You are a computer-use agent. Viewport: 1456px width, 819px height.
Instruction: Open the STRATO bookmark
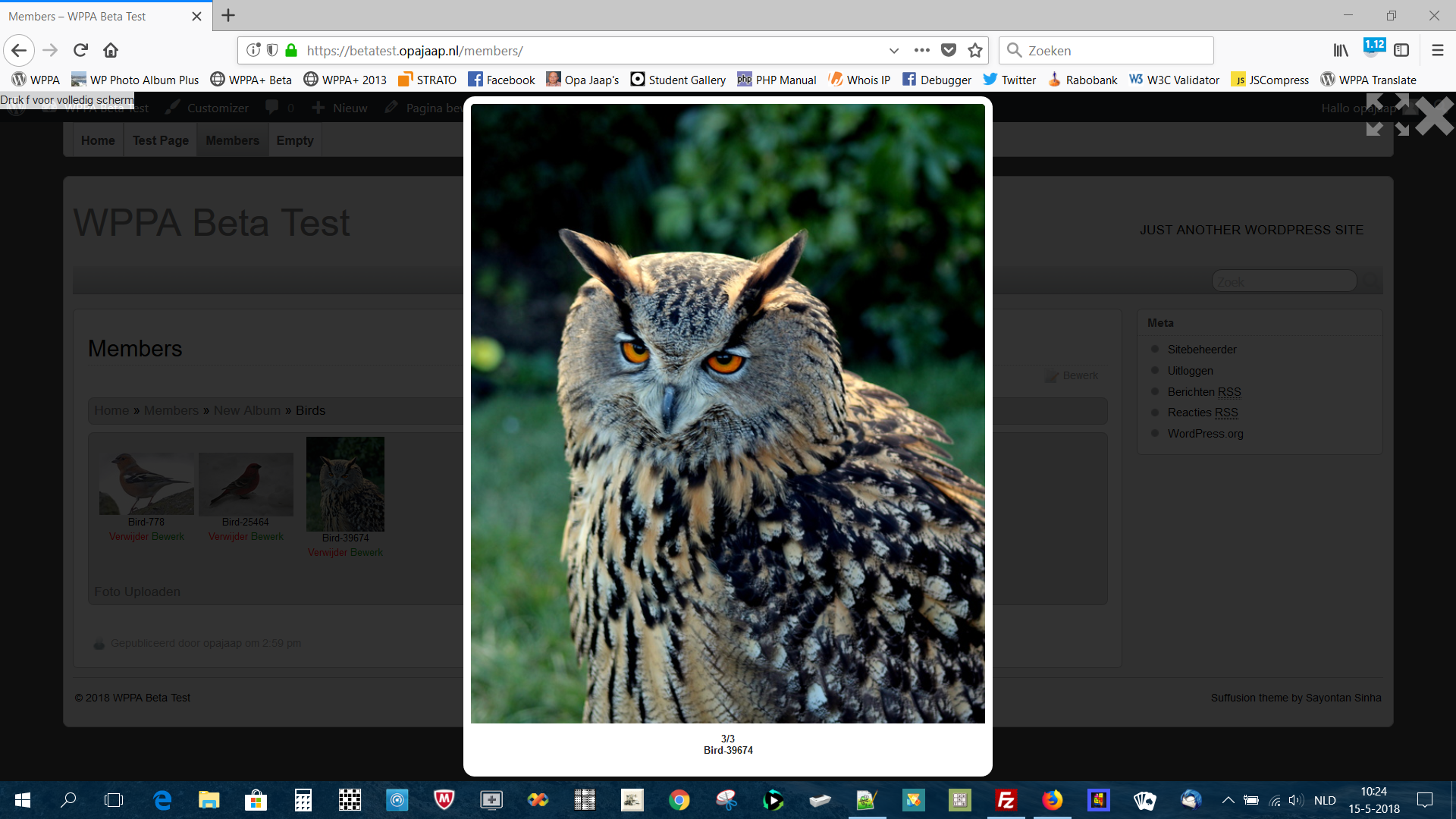coord(428,80)
